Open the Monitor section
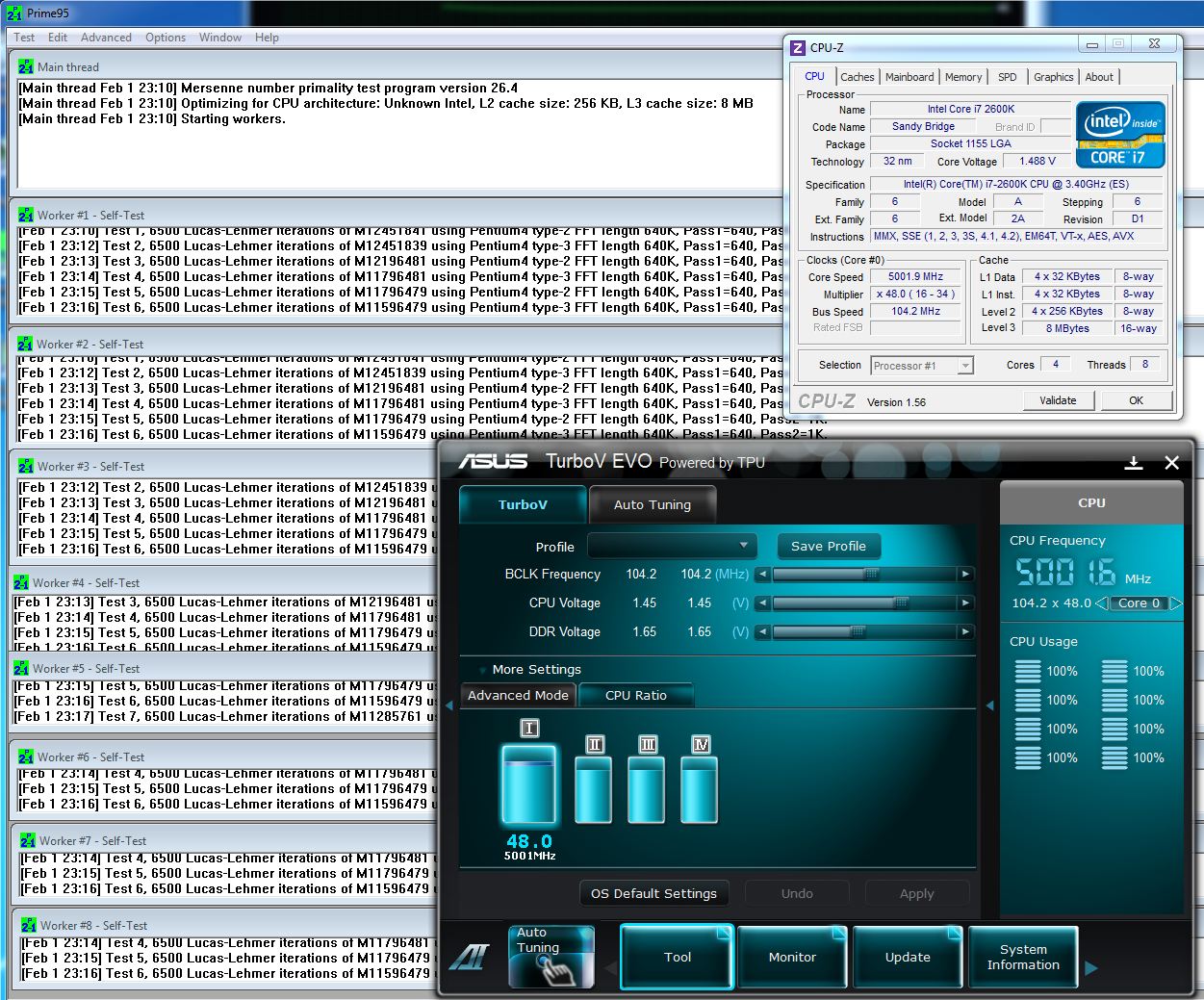The image size is (1204, 1000). point(792,957)
